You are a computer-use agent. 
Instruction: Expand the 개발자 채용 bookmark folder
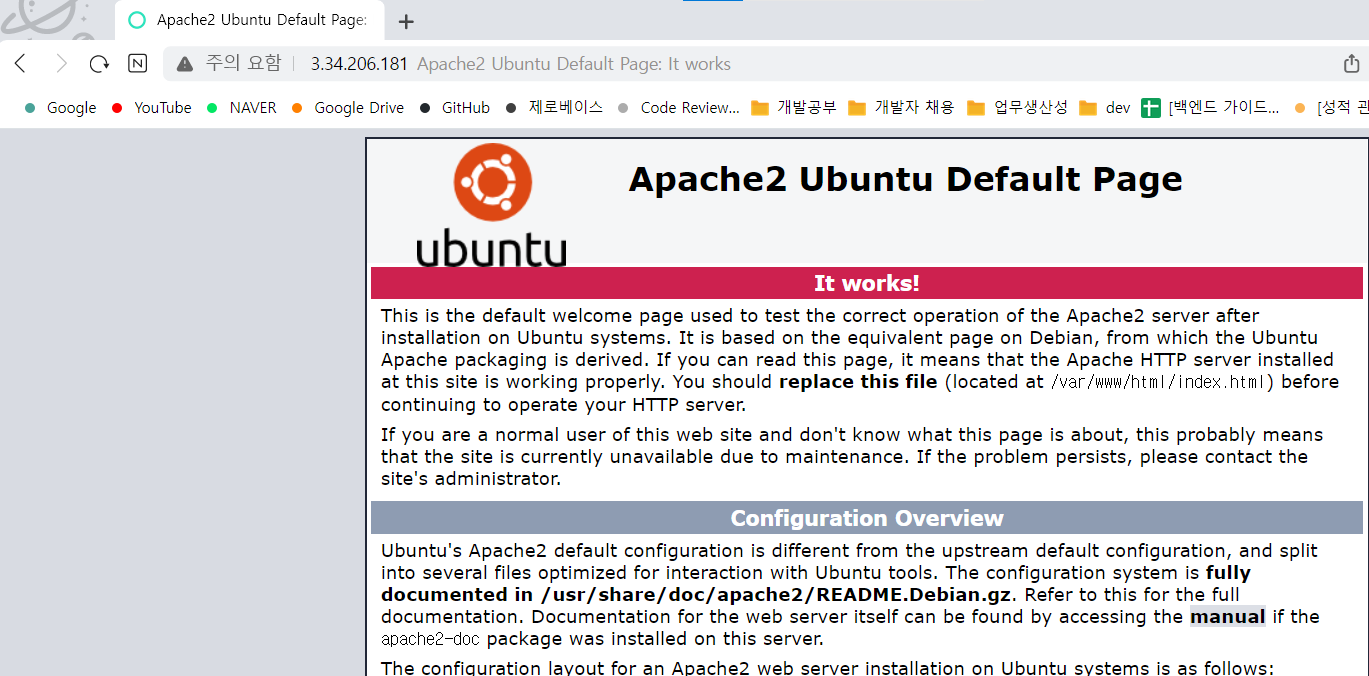pos(901,108)
